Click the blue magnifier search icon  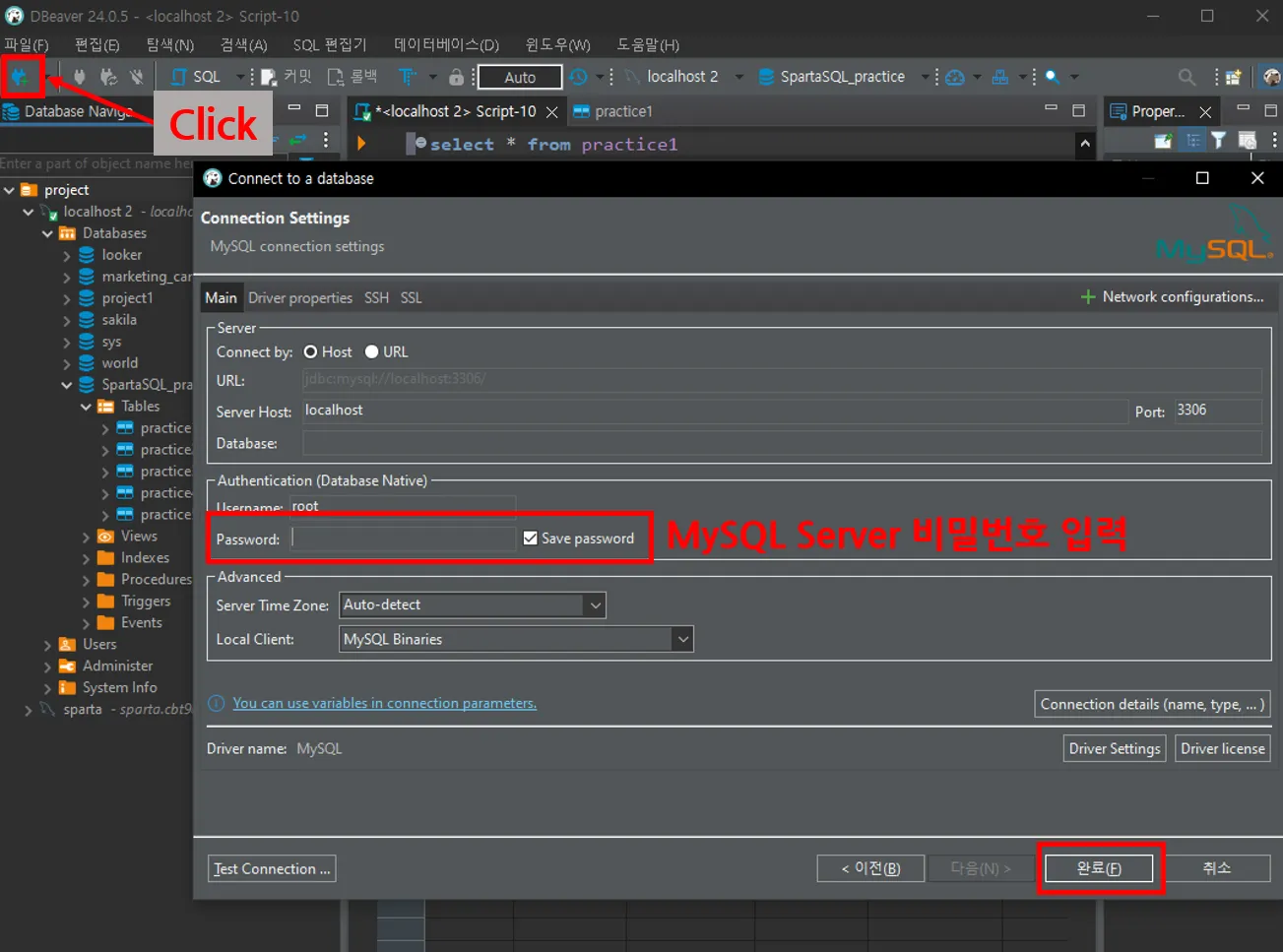pos(1053,77)
